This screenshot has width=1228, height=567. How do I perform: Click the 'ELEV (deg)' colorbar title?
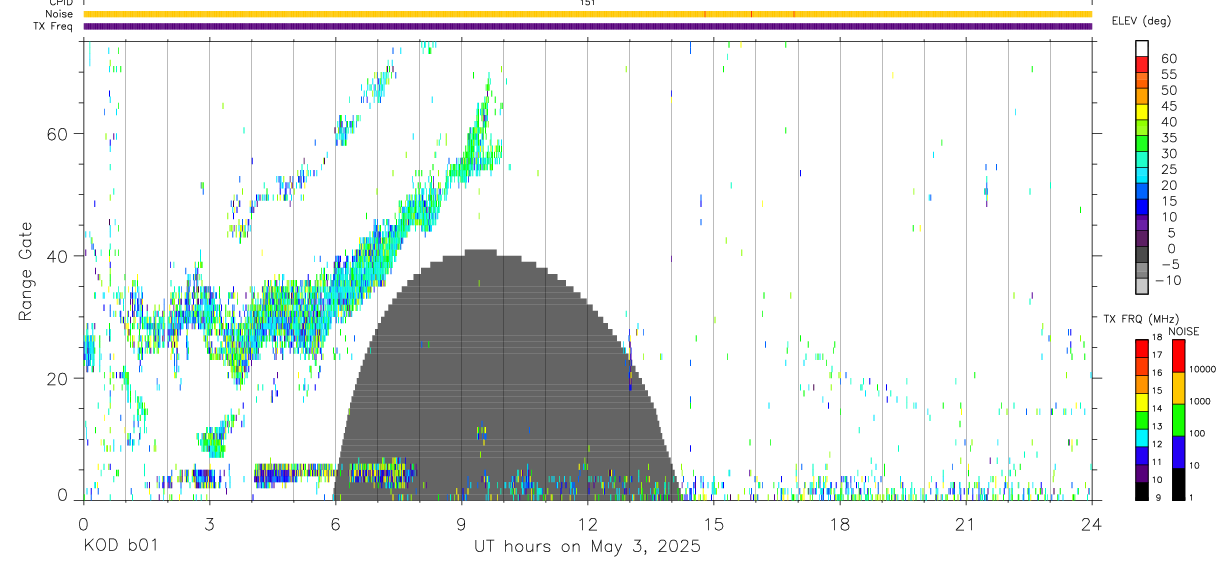pos(1141,21)
